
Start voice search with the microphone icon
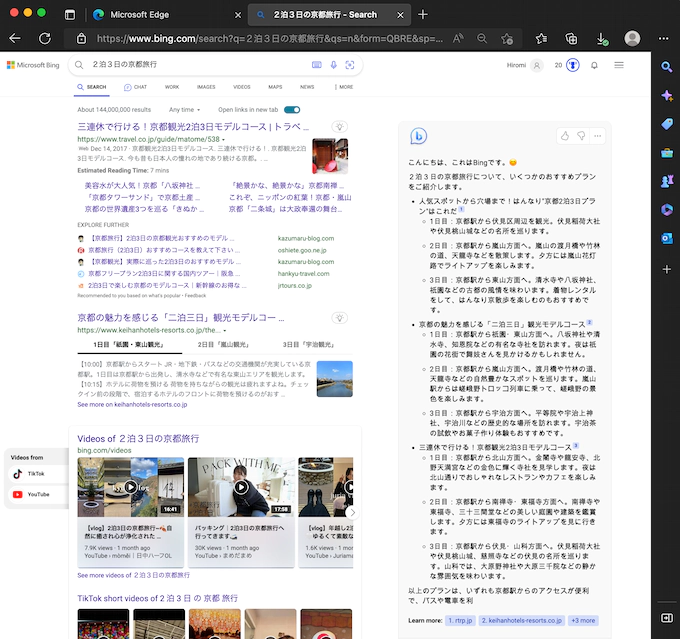click(x=333, y=65)
